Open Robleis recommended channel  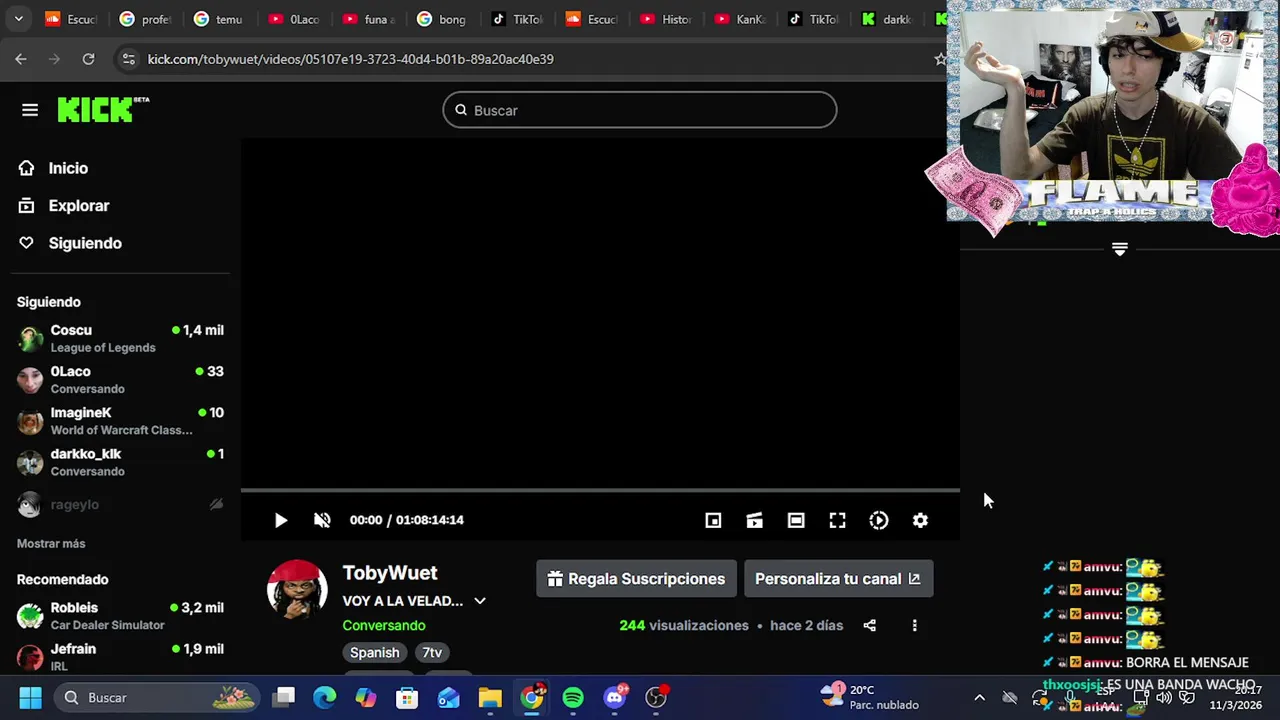point(120,616)
